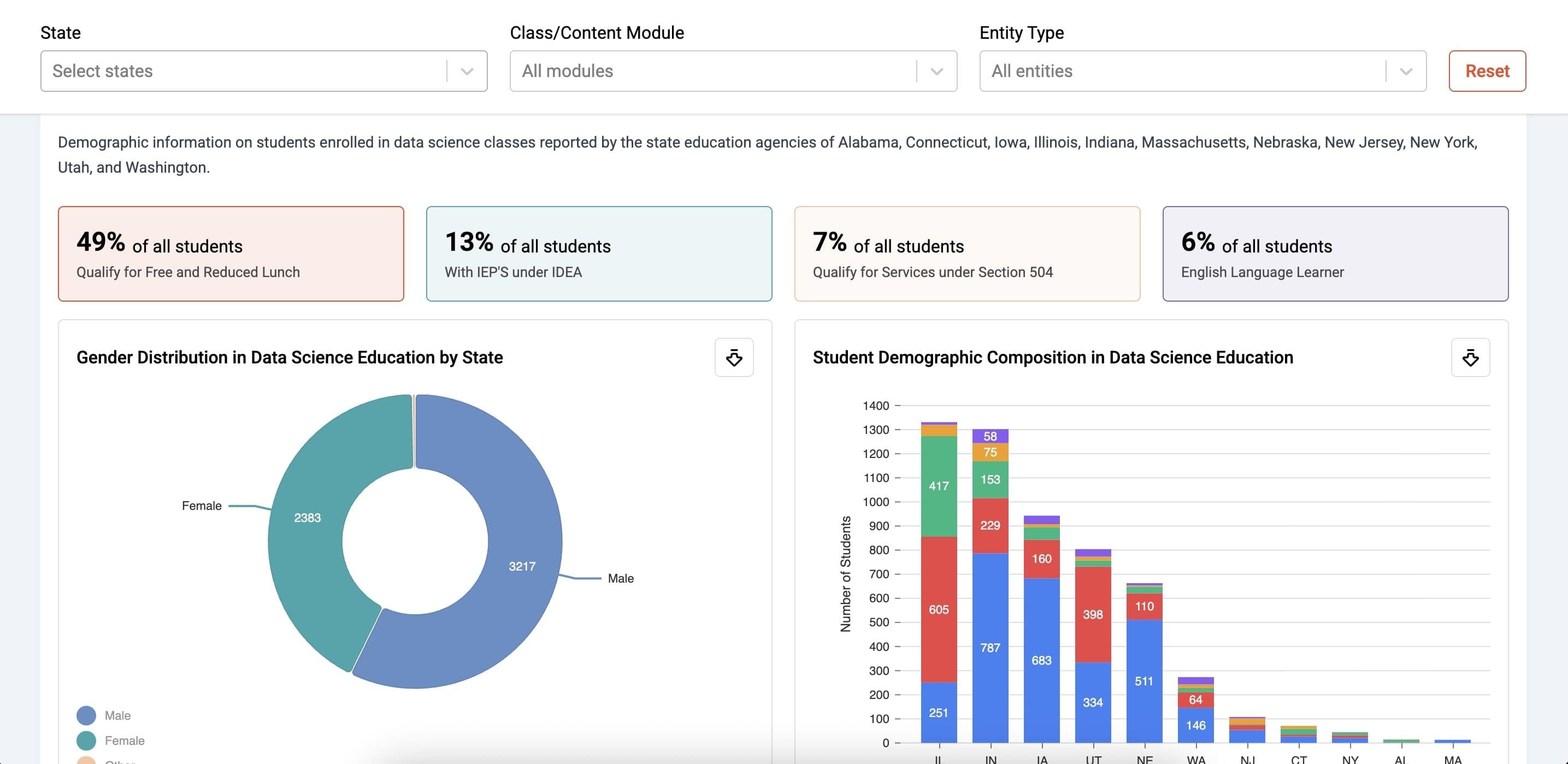Click the Female donut segment labeled 2383
1568x764 pixels.
coord(307,518)
